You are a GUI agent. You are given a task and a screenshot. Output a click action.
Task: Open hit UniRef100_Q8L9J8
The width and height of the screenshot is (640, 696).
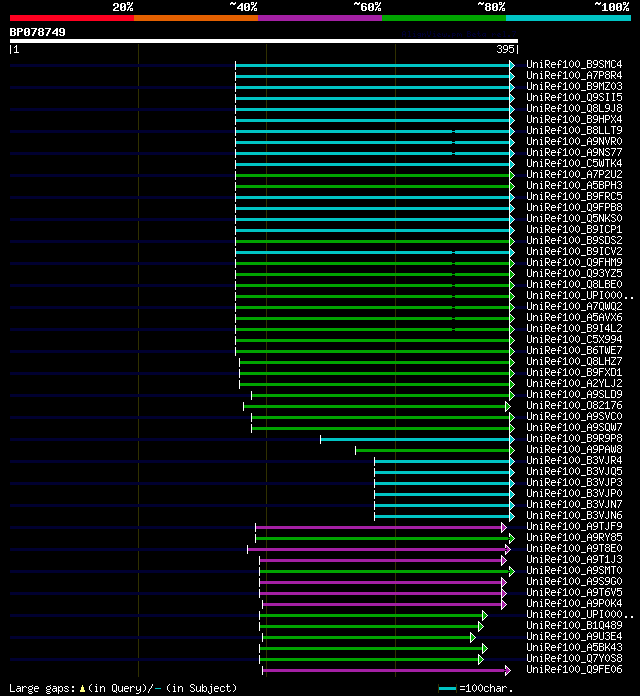(574, 108)
